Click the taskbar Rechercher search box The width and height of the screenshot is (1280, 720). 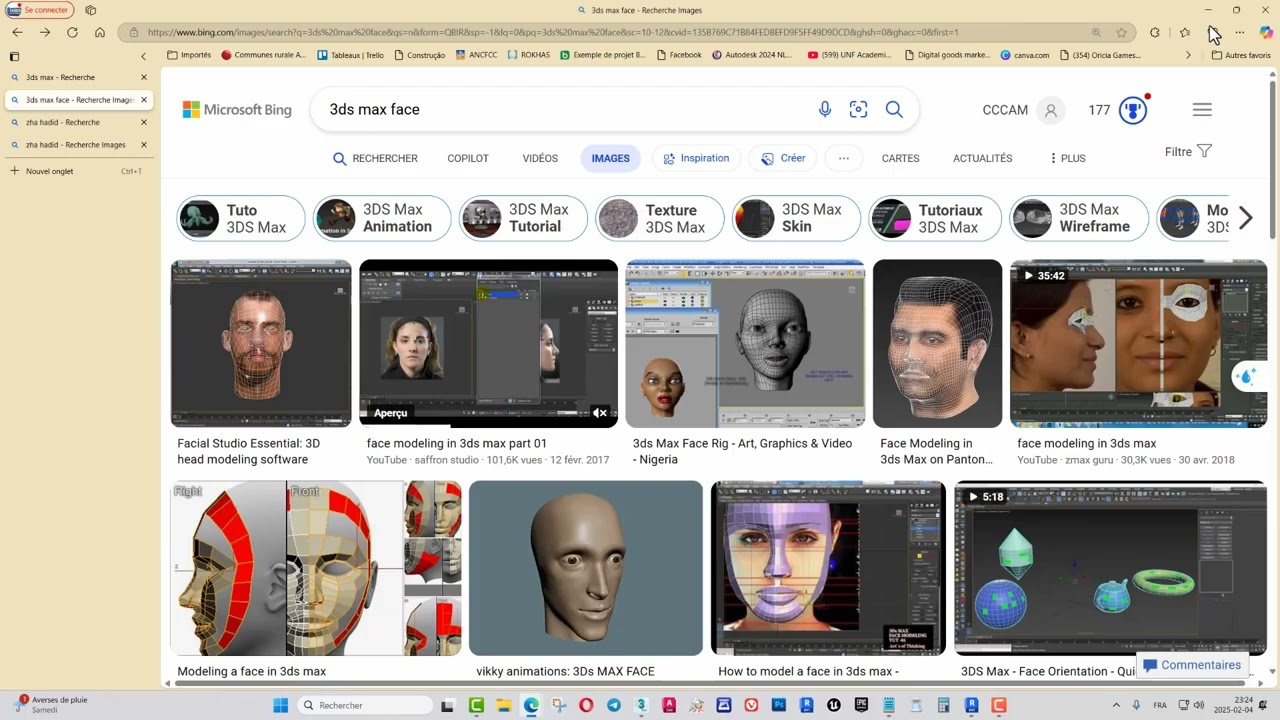pos(365,705)
